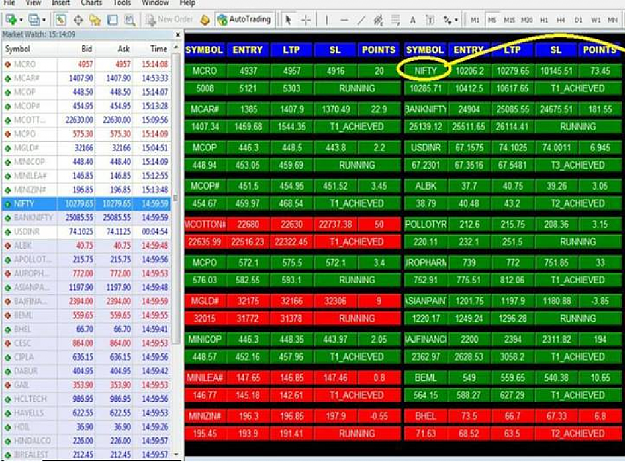
Task: Open the Charts menu
Action: pos(91,3)
